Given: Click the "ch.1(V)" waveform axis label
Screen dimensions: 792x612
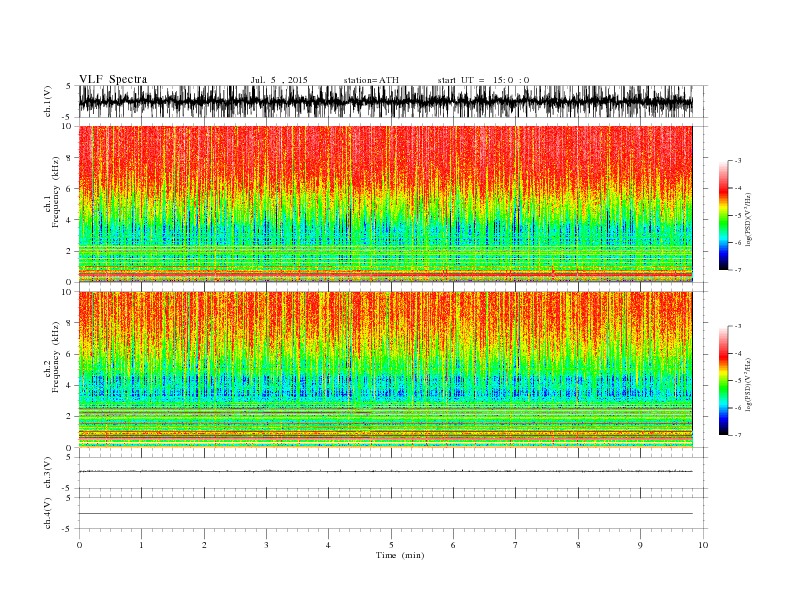Looking at the screenshot, I should pyautogui.click(x=48, y=101).
